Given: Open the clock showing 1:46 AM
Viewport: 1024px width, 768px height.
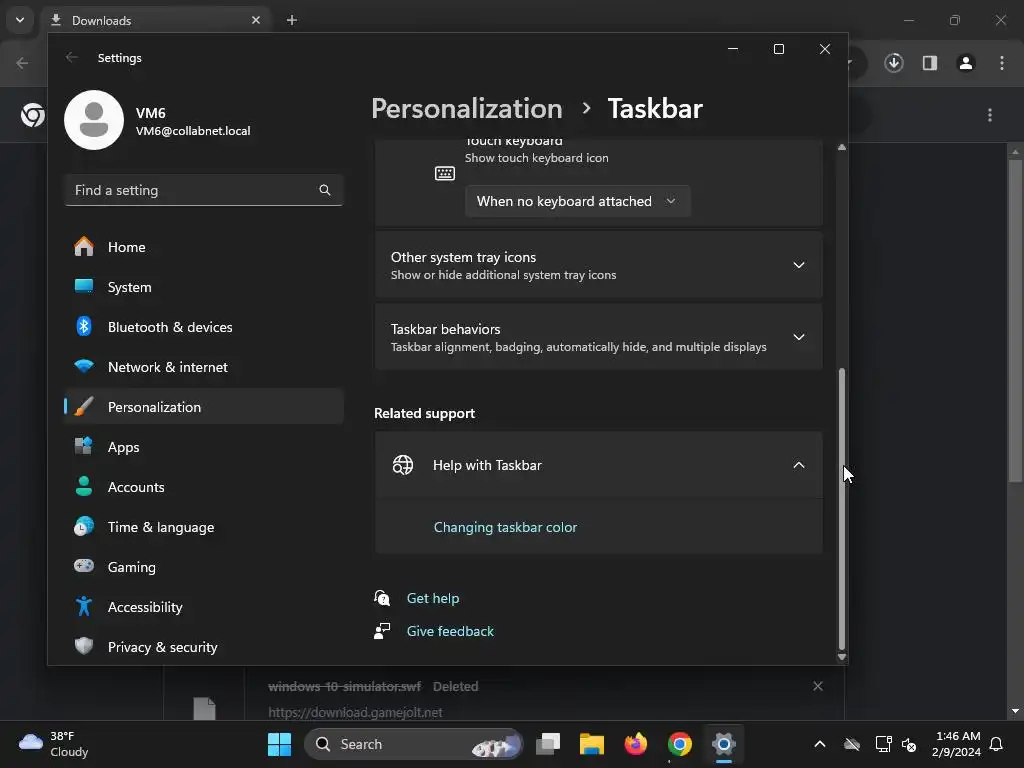Looking at the screenshot, I should pyautogui.click(x=956, y=744).
